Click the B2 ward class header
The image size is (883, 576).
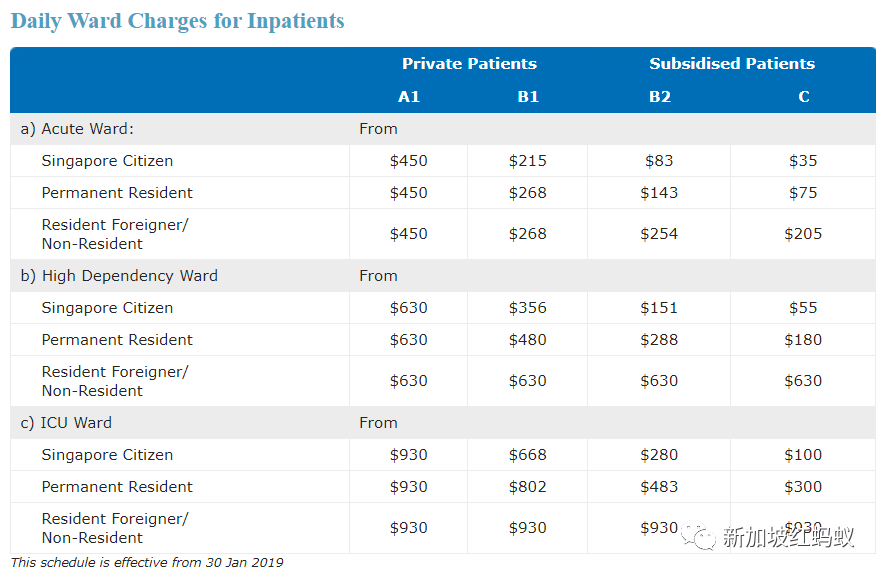pos(659,97)
